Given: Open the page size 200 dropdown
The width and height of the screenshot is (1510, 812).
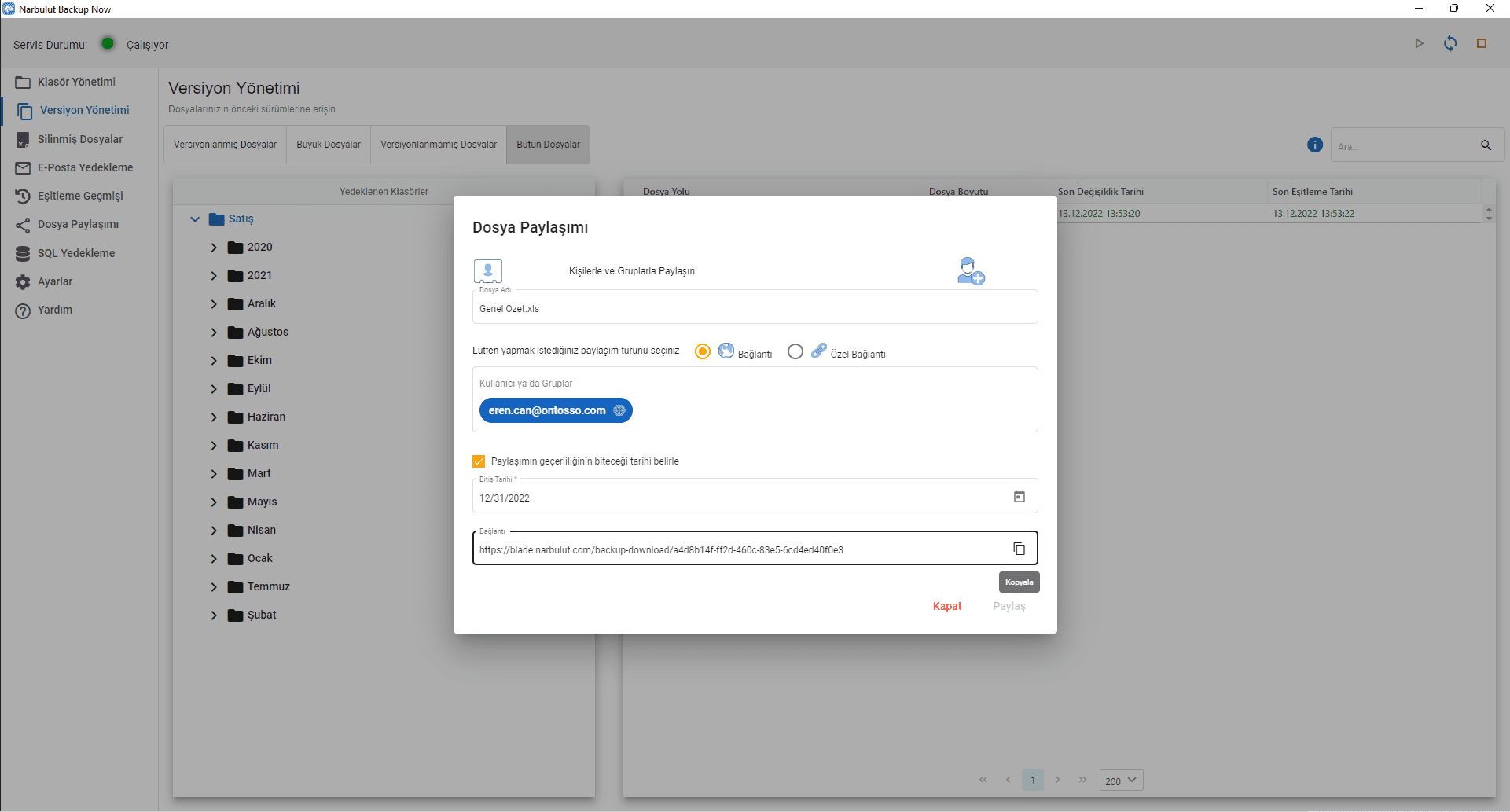Looking at the screenshot, I should [x=1121, y=781].
